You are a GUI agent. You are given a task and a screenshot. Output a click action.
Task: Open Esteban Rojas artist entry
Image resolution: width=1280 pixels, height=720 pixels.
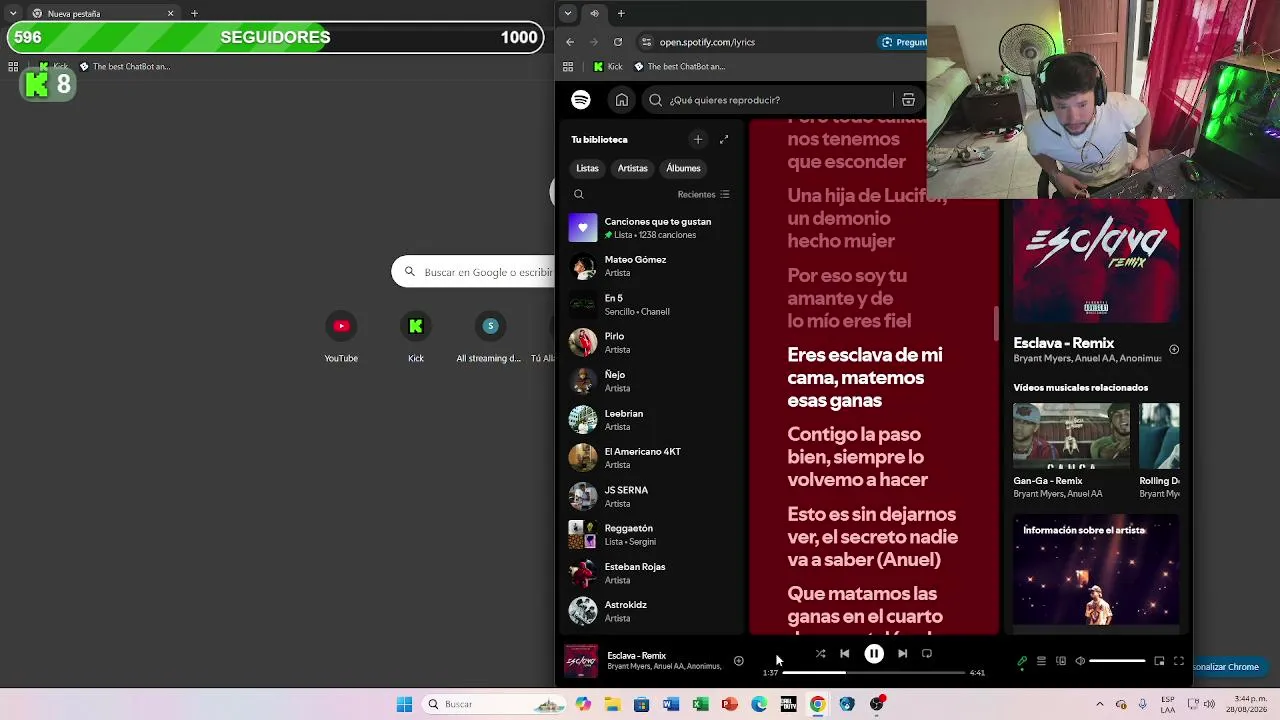click(x=652, y=573)
